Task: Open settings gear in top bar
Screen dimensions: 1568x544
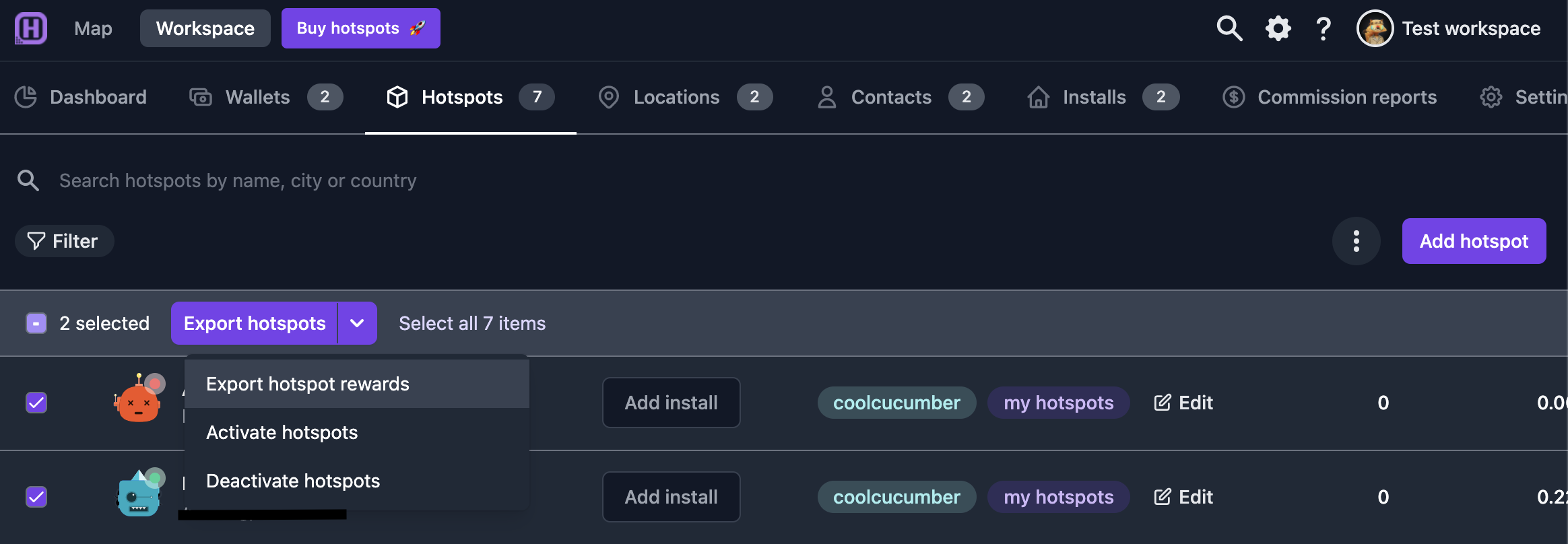Action: point(1278,28)
